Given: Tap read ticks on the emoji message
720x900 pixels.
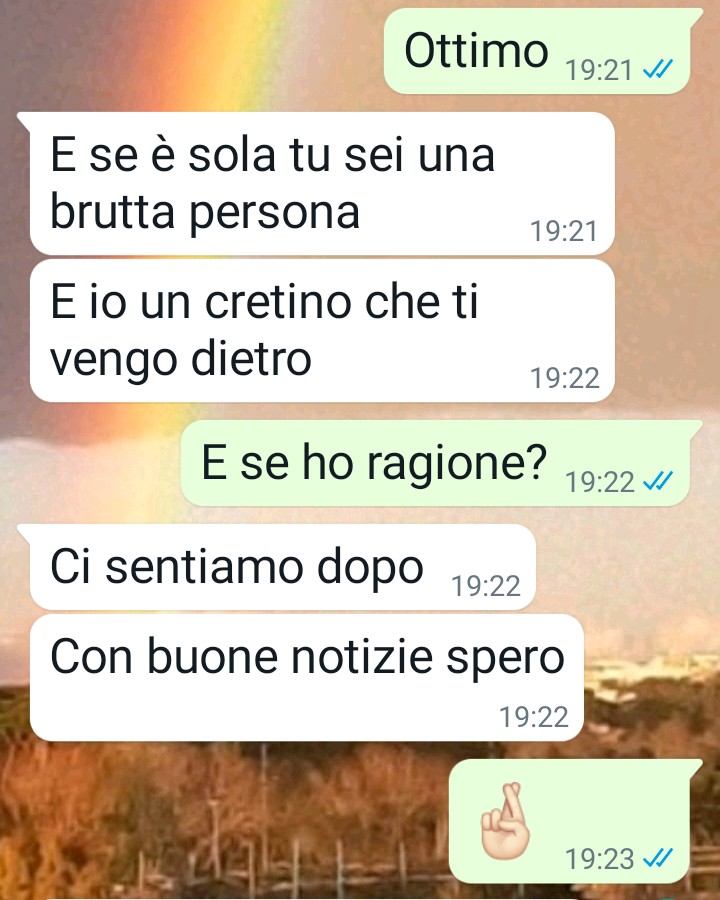Looking at the screenshot, I should (657, 858).
